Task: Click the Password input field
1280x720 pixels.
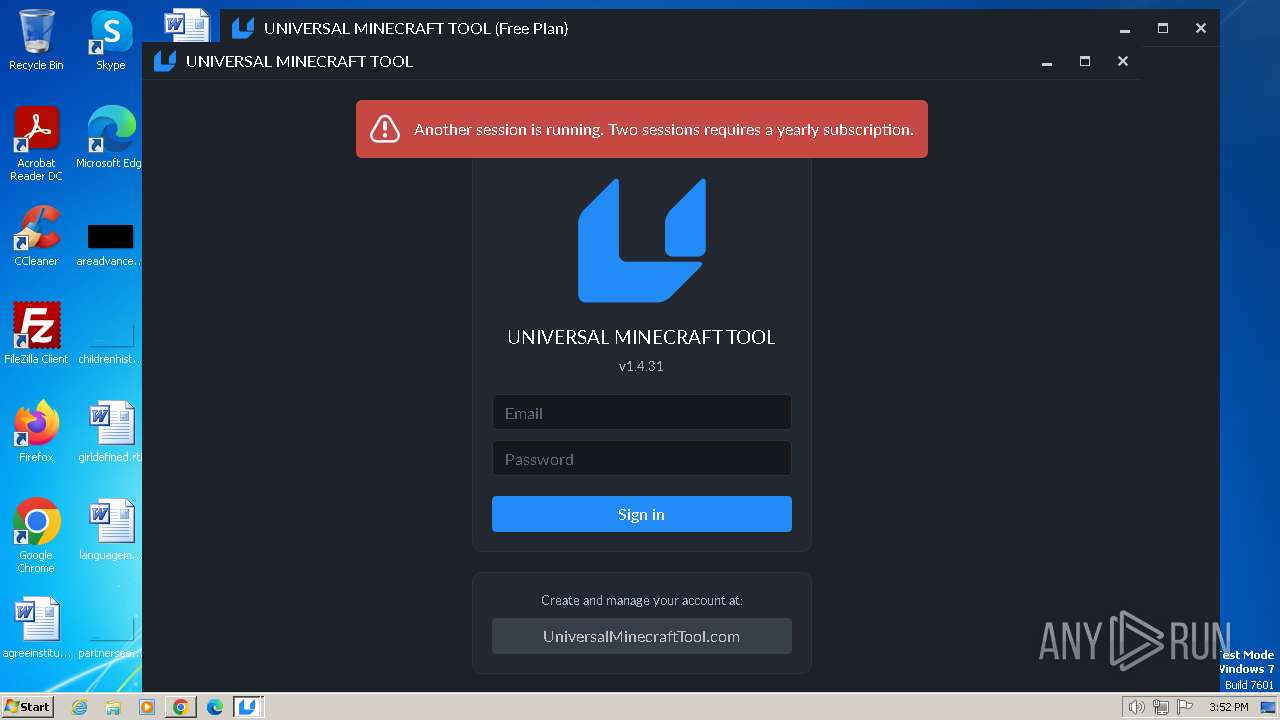Action: [641, 458]
